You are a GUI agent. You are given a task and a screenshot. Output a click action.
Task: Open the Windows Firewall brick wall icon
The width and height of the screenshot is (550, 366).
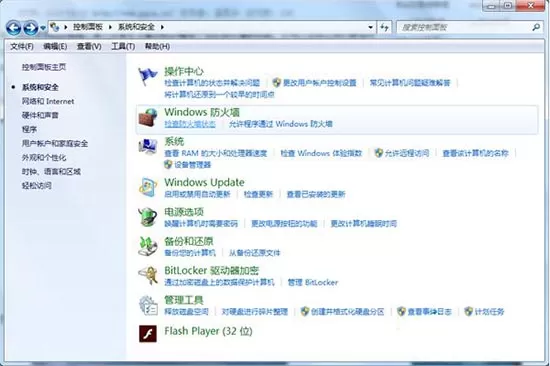point(148,117)
